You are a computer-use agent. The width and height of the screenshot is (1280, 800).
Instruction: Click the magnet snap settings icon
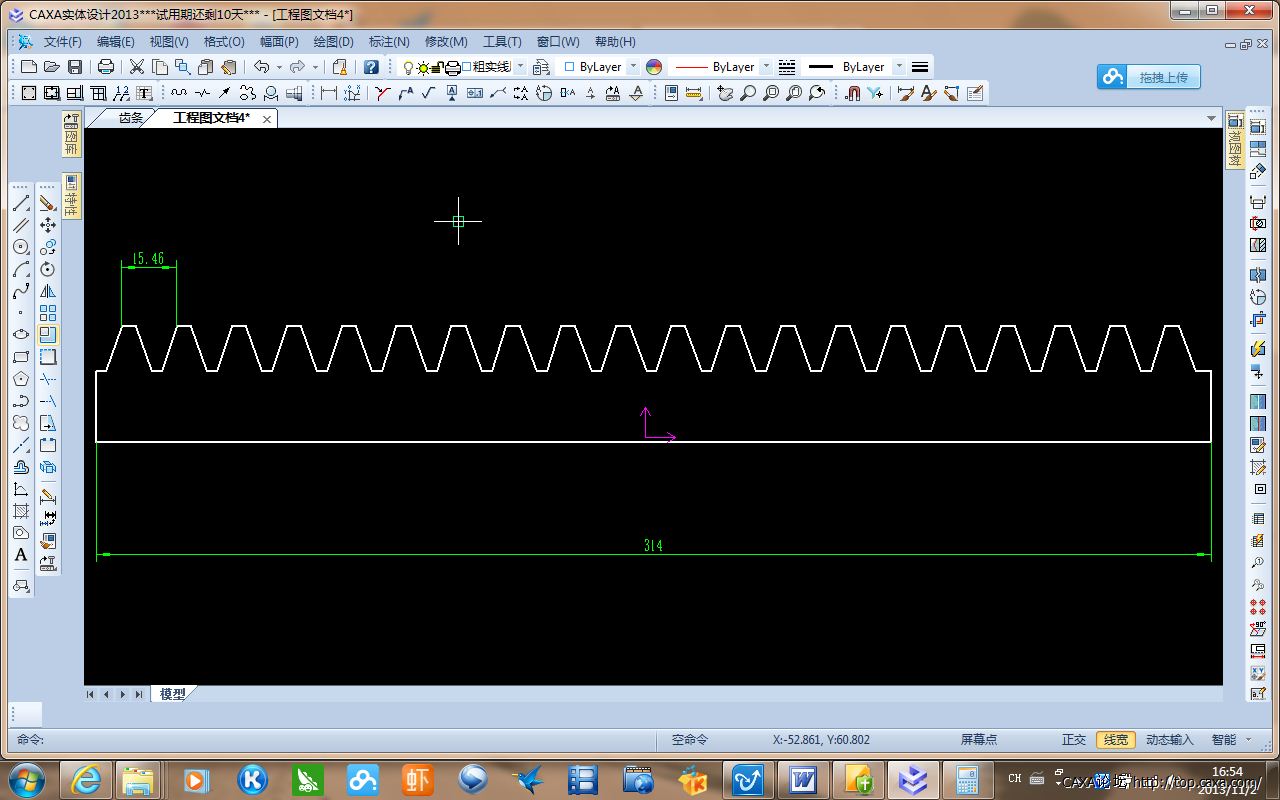pyautogui.click(x=853, y=93)
